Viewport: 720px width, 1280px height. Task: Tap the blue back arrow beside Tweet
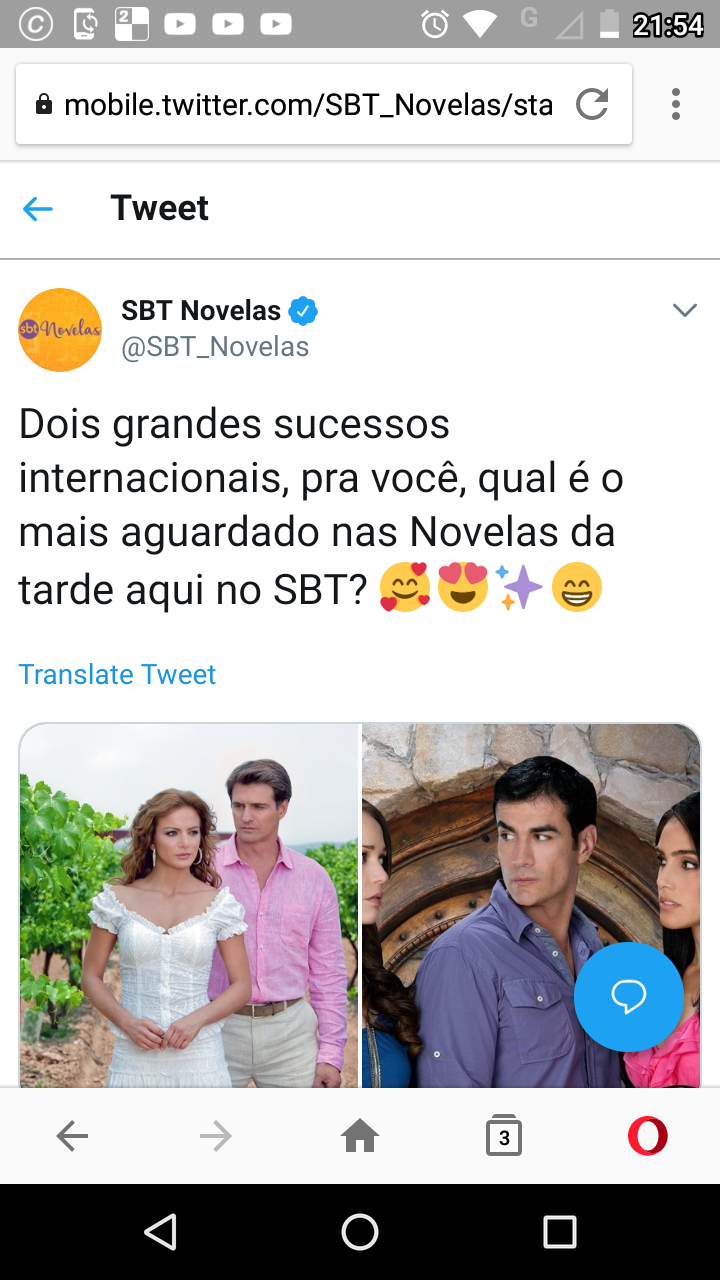[38, 209]
